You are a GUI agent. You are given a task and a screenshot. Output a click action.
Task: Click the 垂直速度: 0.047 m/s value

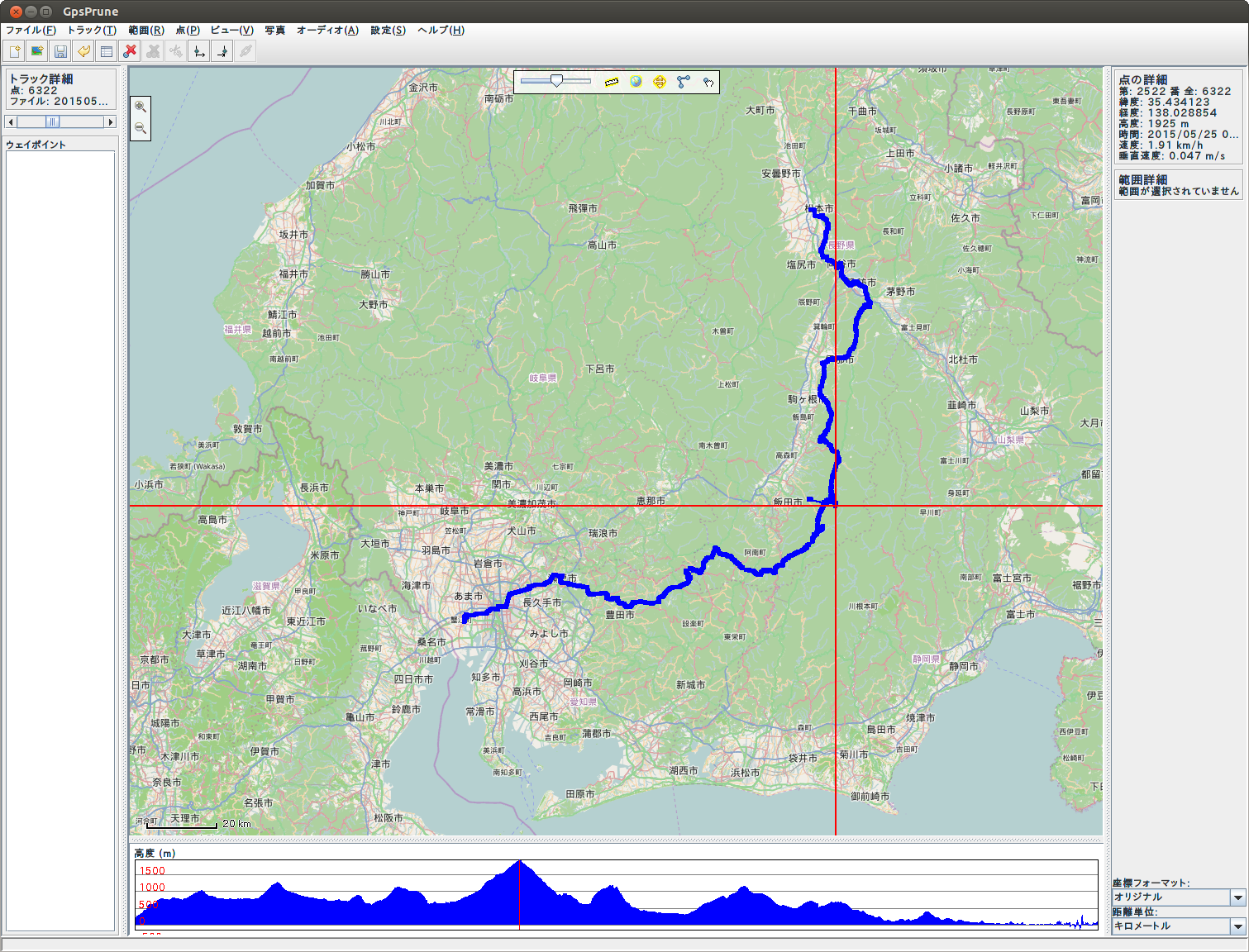pyautogui.click(x=1172, y=156)
